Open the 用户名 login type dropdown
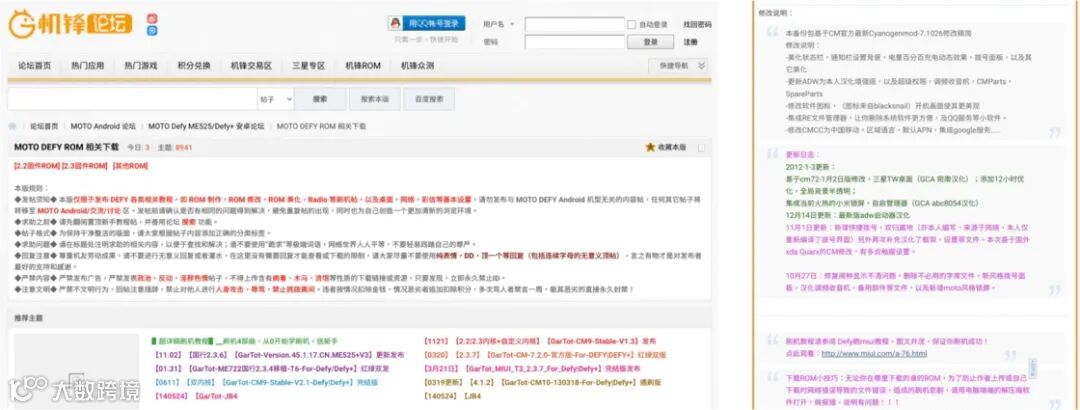 pos(499,24)
